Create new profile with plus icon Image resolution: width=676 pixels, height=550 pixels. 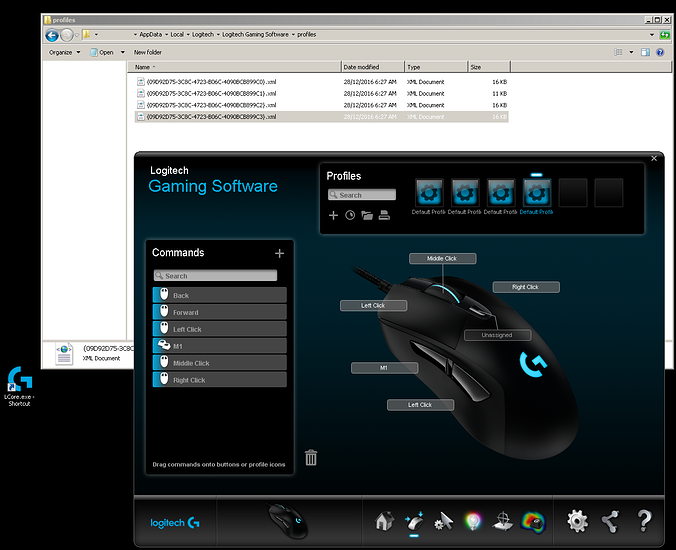pos(333,215)
